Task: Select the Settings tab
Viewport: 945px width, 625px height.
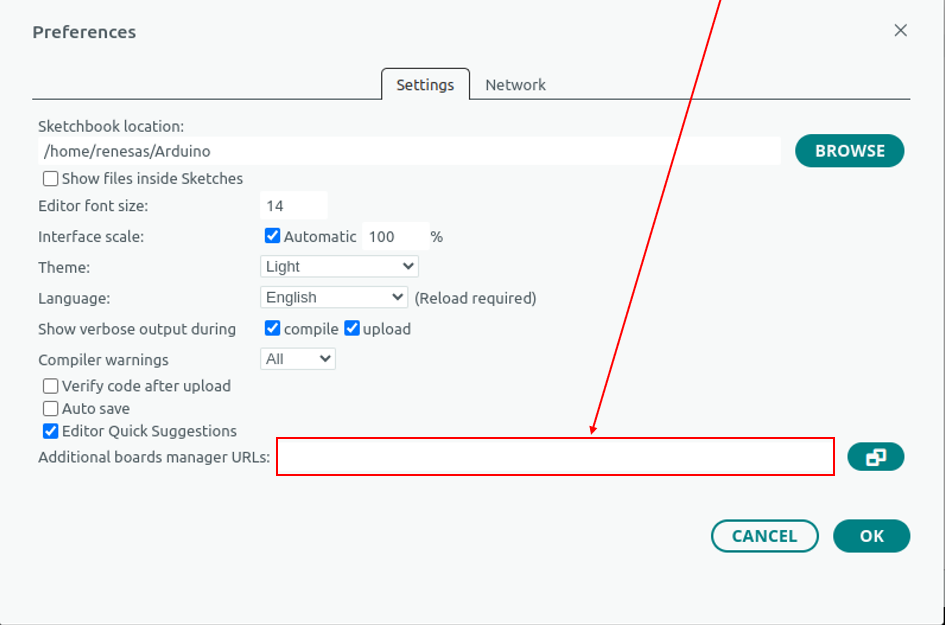Action: point(425,85)
